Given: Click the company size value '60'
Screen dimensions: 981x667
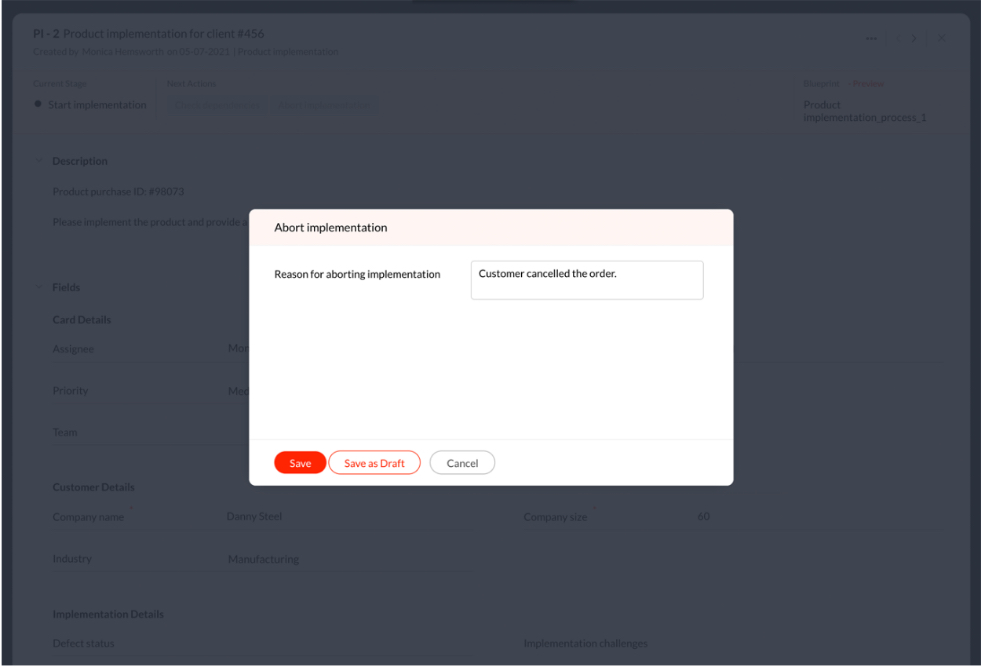Looking at the screenshot, I should click(x=704, y=516).
